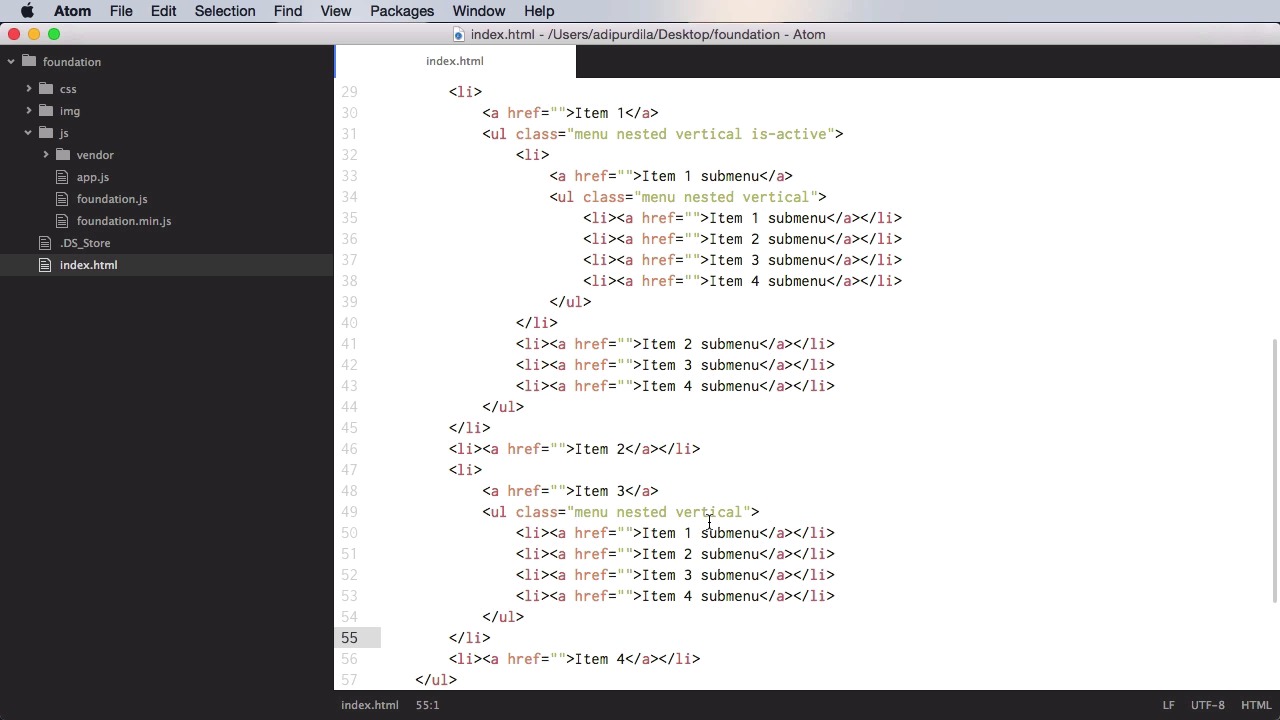Viewport: 1280px width, 720px height.
Task: Select the vendor folder label
Action: click(95, 155)
